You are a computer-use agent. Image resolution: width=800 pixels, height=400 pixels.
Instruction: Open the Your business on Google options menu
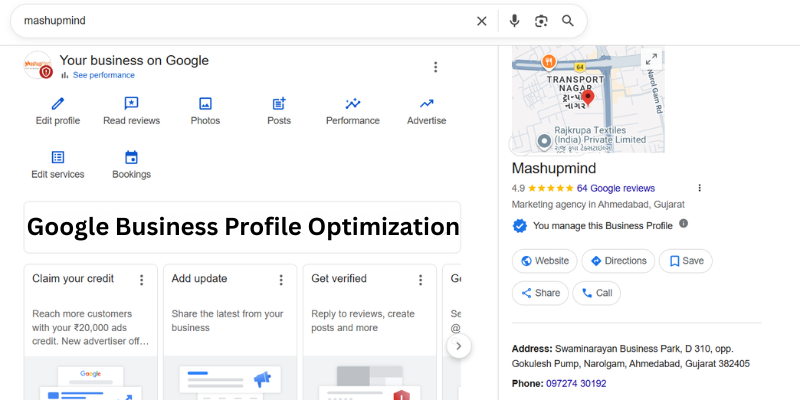[x=435, y=67]
